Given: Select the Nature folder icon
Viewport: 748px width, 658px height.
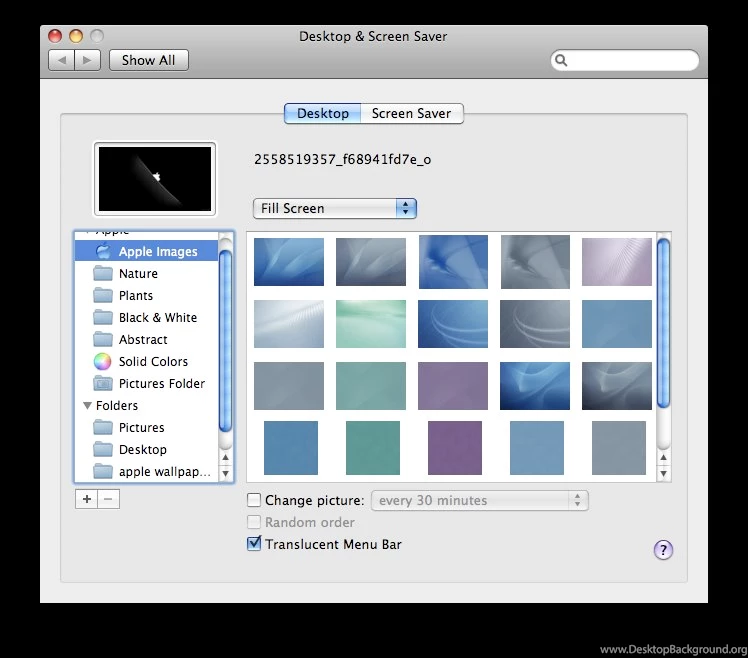Looking at the screenshot, I should click(x=102, y=273).
